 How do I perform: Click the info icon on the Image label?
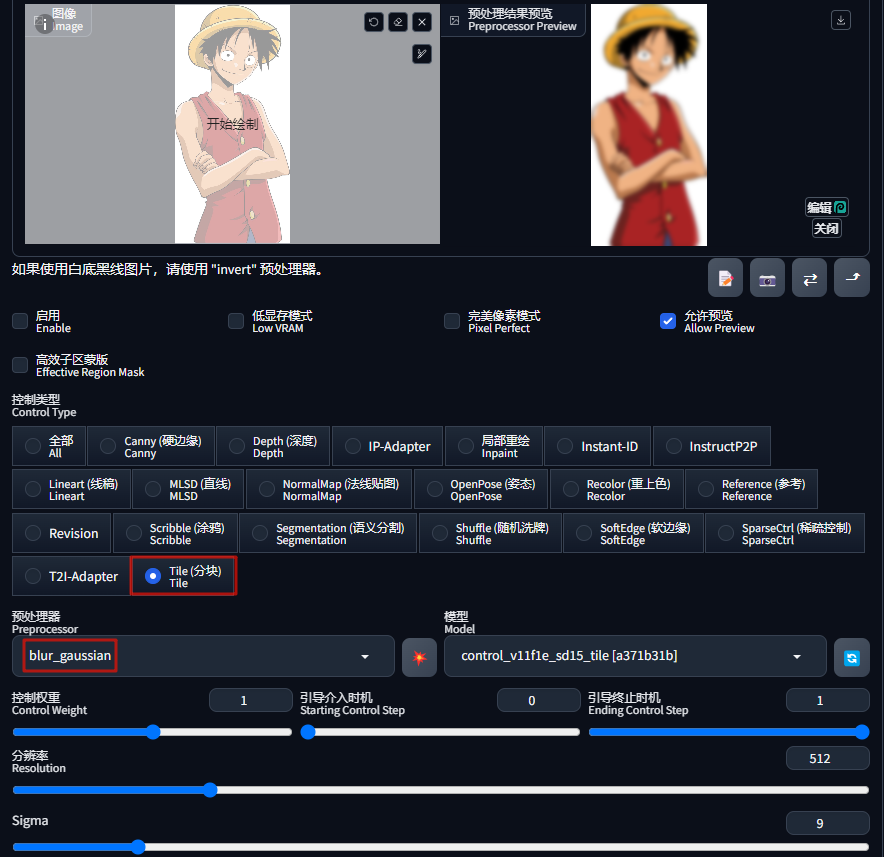[x=44, y=23]
